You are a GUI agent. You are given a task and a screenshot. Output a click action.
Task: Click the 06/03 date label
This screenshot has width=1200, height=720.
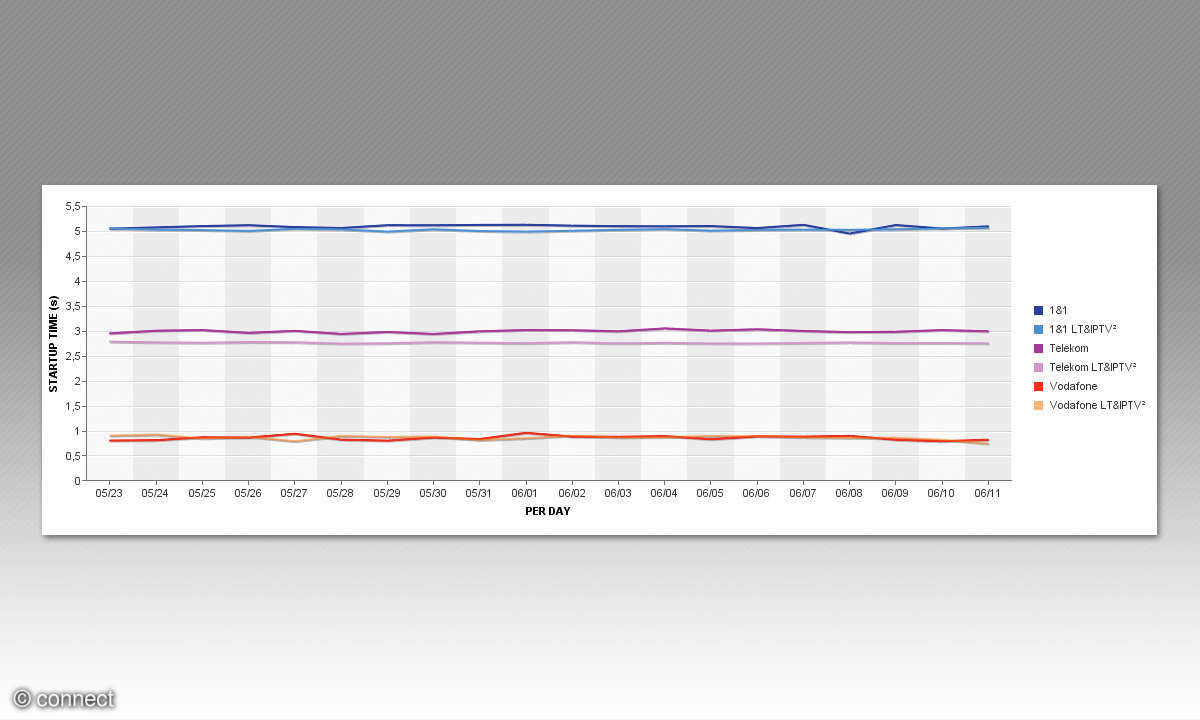click(x=618, y=493)
